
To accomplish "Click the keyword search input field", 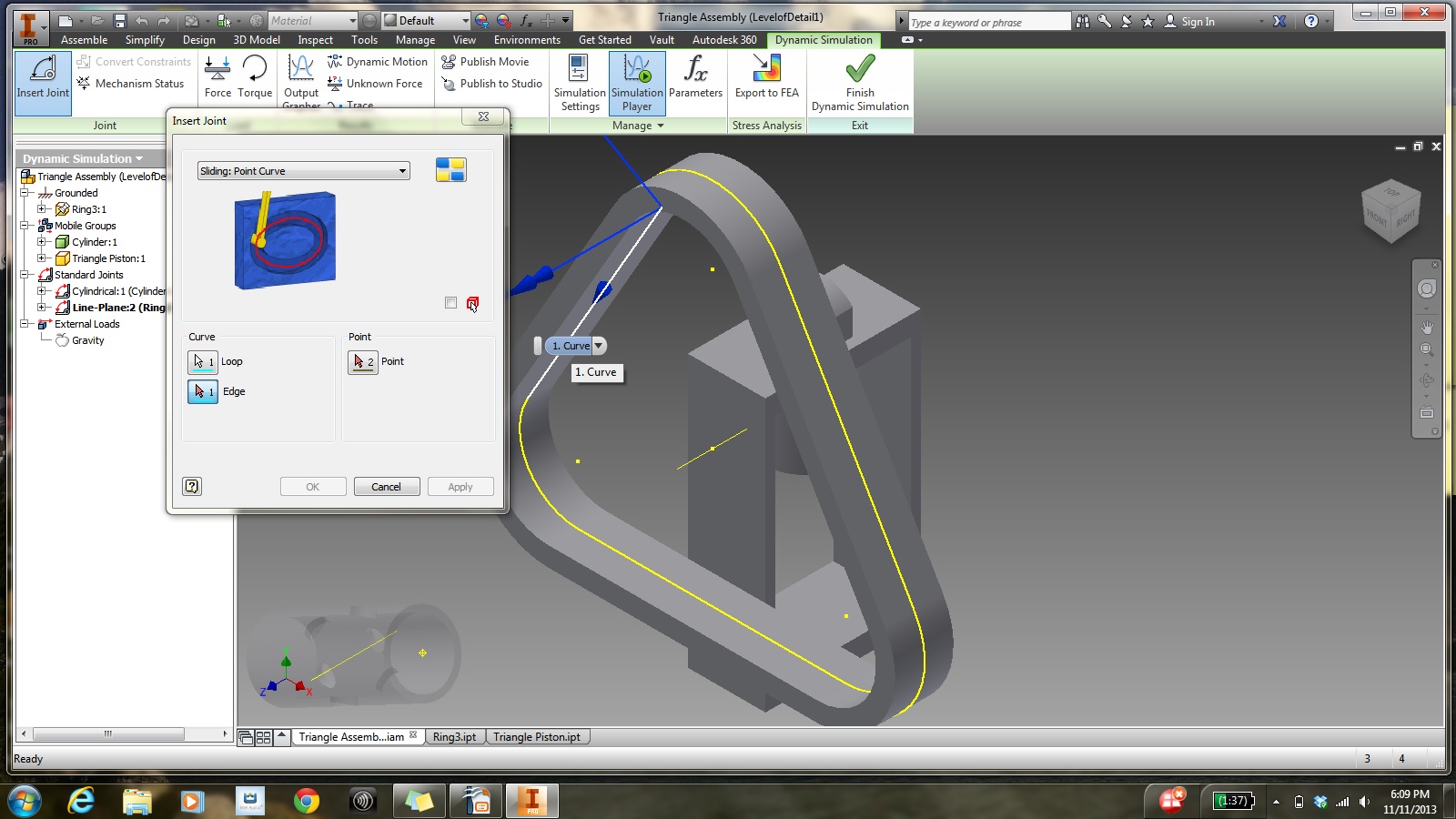I will pos(988,22).
